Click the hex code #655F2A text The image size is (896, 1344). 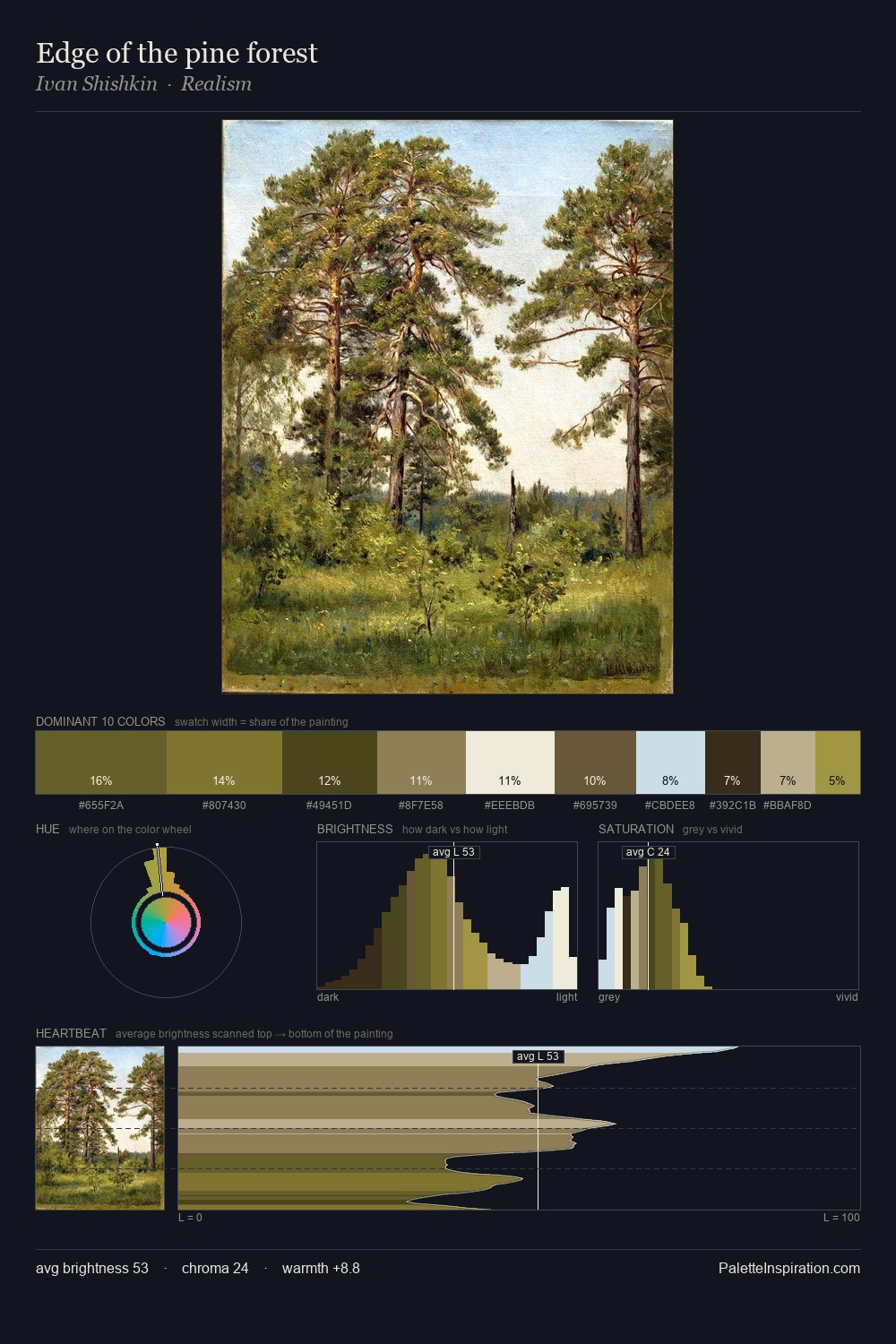(x=101, y=805)
